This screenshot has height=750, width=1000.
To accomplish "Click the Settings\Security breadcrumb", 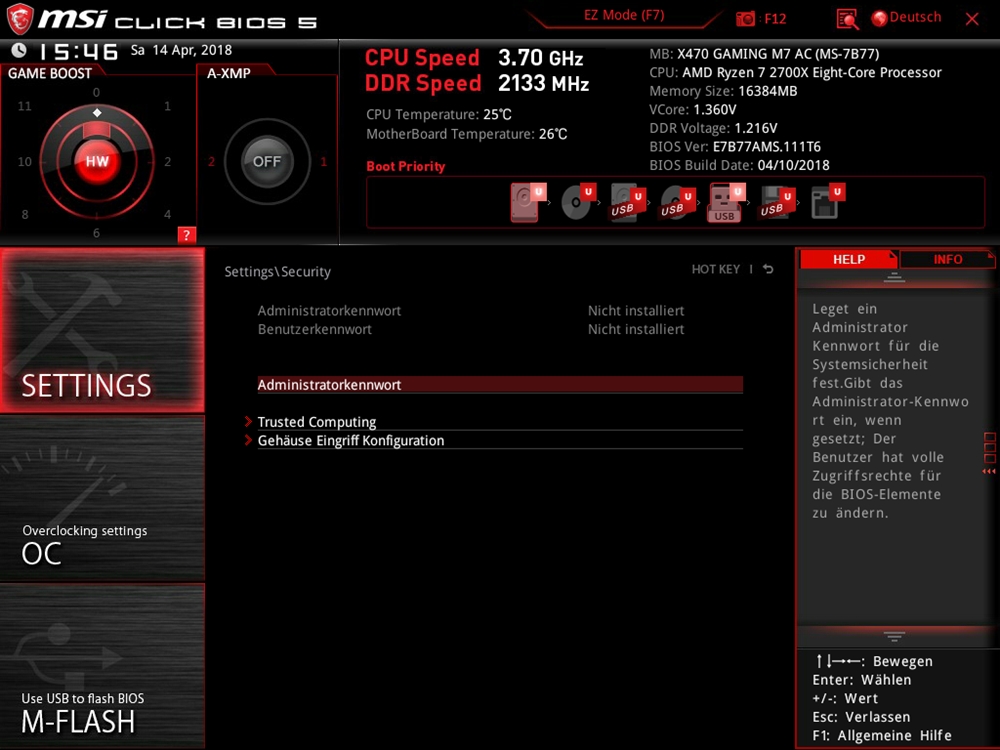I will click(277, 272).
